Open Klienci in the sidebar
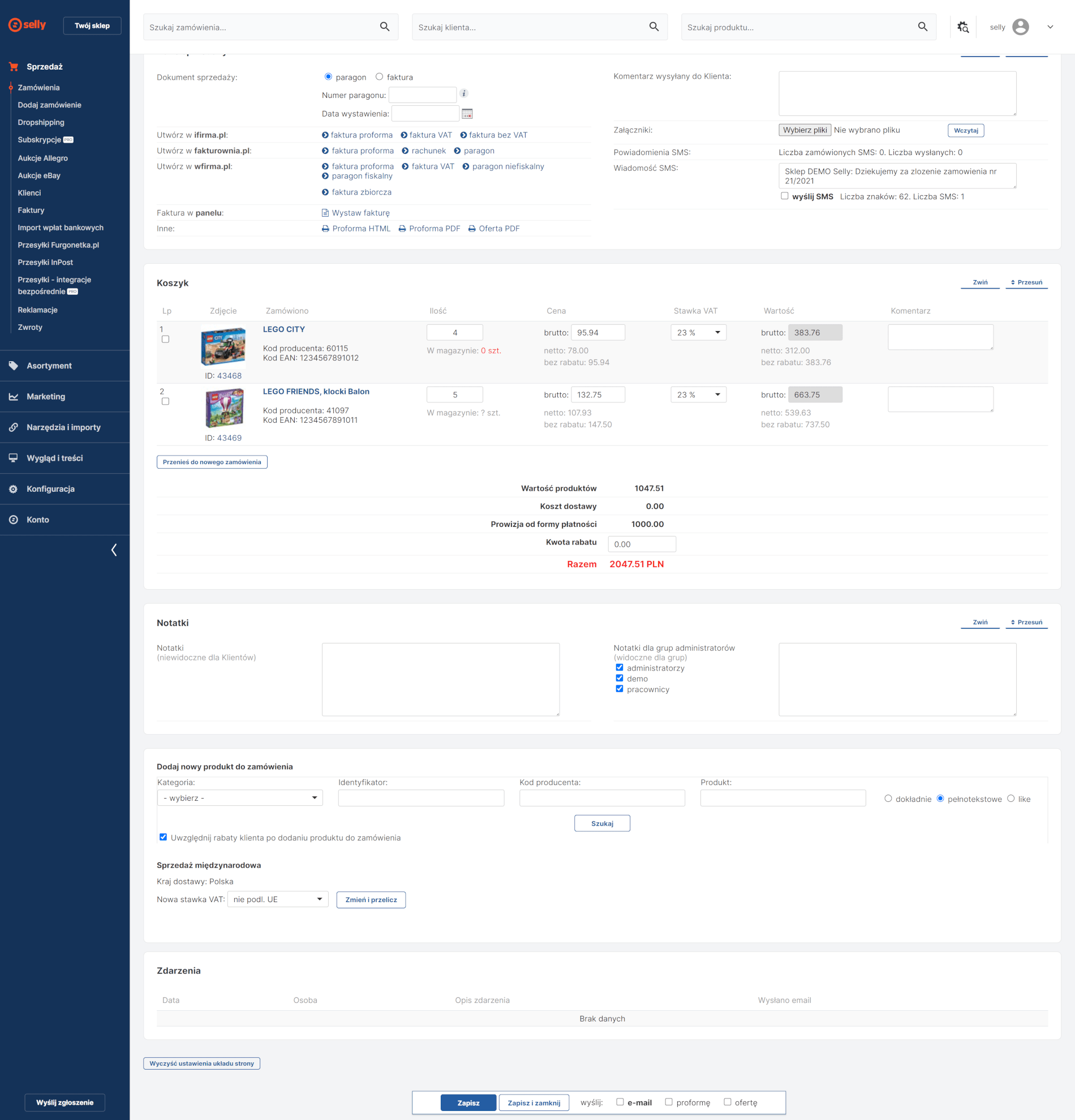 coord(29,193)
